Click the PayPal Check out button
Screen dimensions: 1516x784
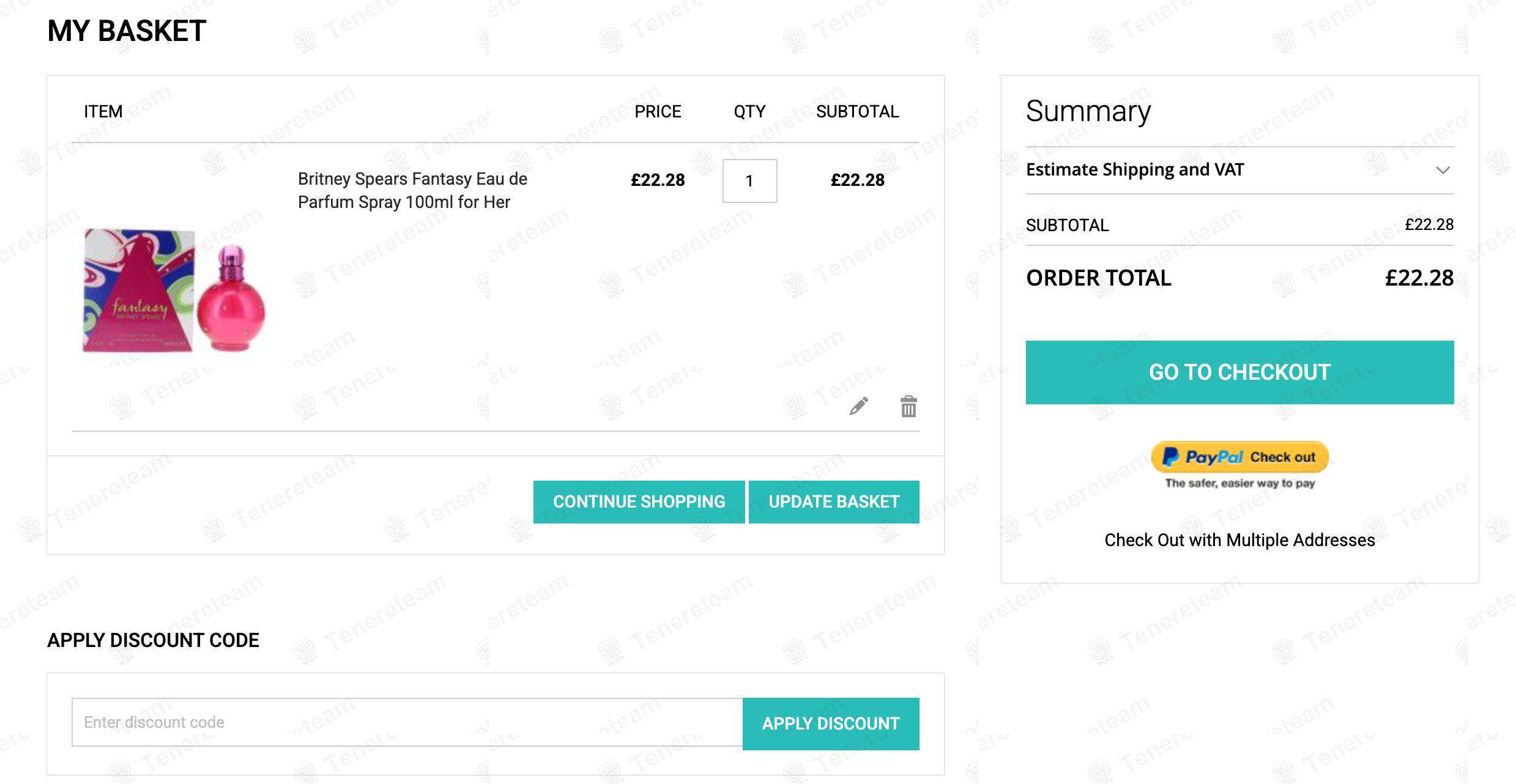coord(1239,457)
